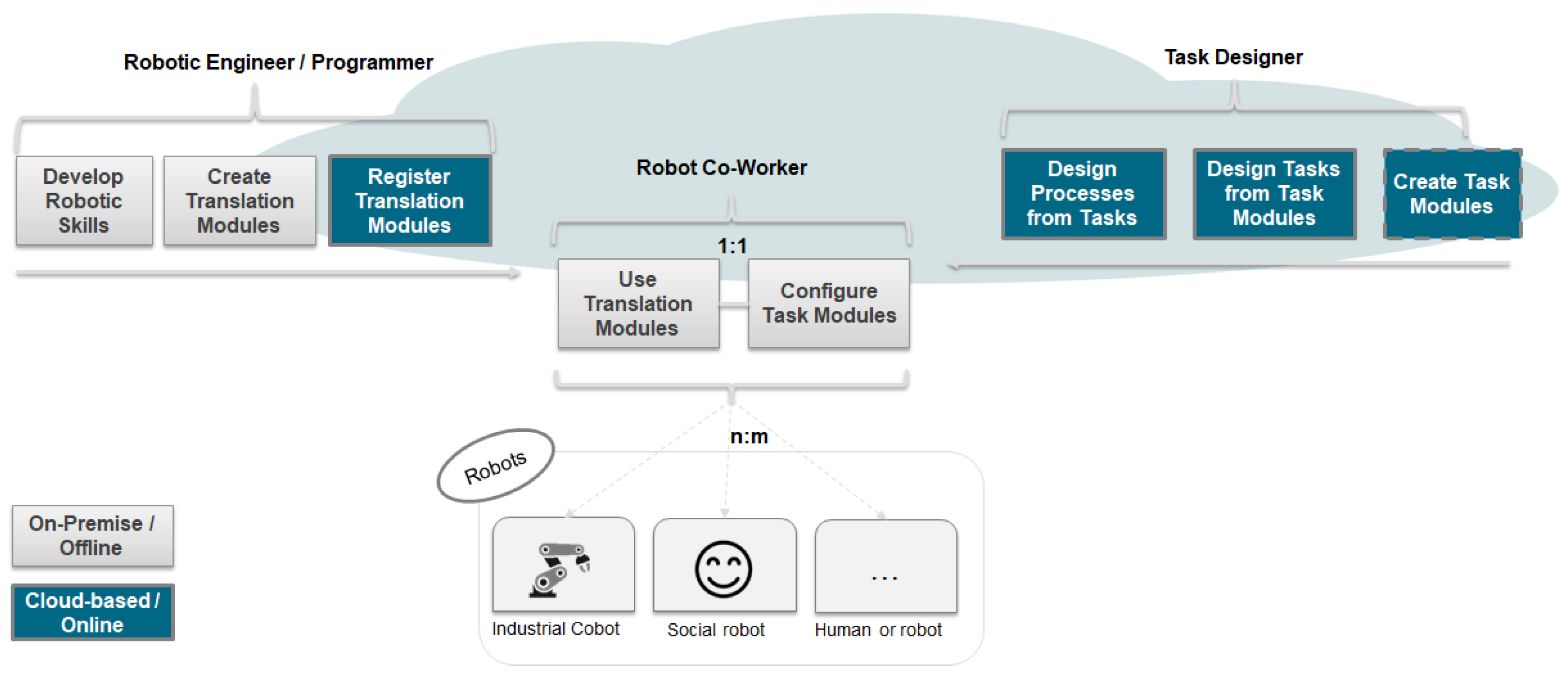Screen dimensions: 1568x676
Task: Click the dashed Create Task Modules box
Action: pyautogui.click(x=1452, y=193)
